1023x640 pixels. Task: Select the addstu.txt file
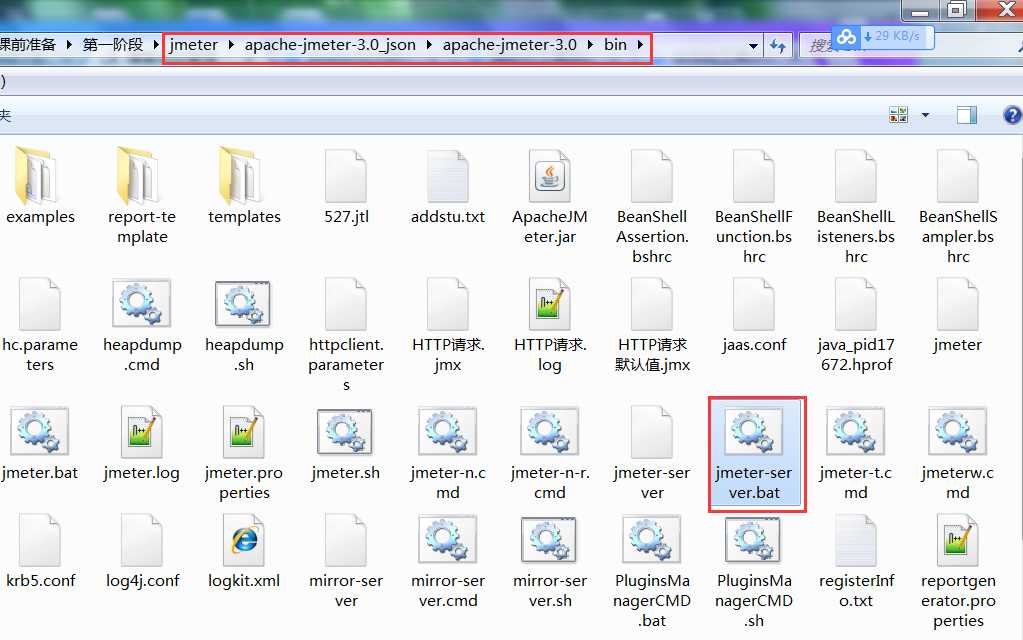click(448, 186)
